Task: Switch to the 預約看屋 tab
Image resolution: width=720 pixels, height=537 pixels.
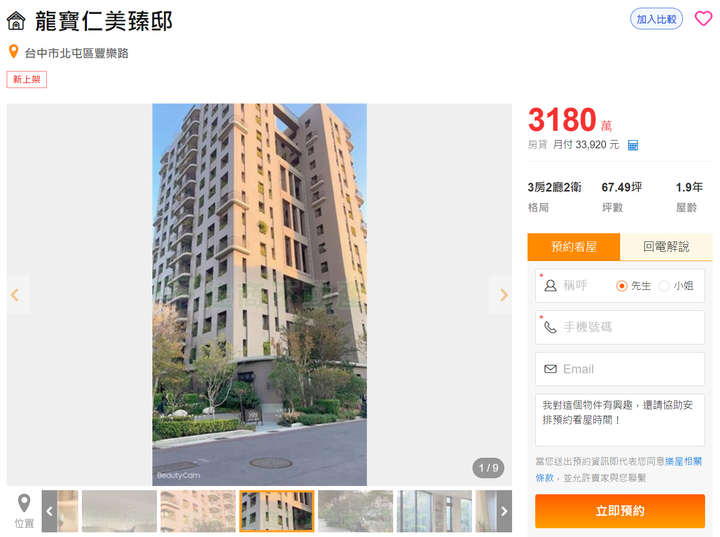Action: click(x=574, y=247)
